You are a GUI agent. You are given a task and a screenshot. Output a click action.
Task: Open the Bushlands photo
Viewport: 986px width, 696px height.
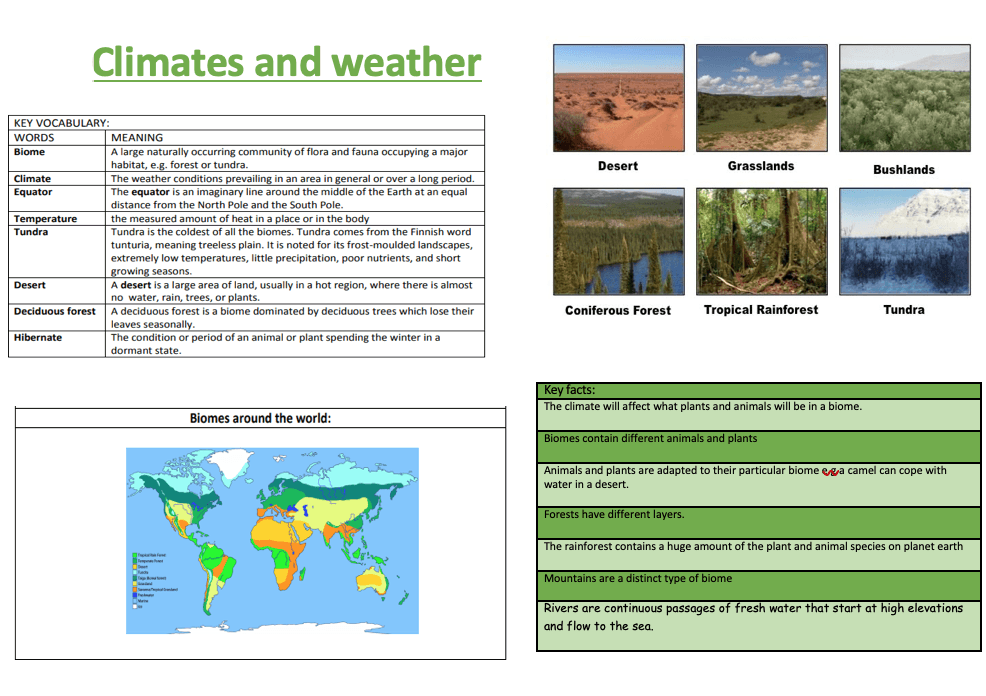click(904, 98)
